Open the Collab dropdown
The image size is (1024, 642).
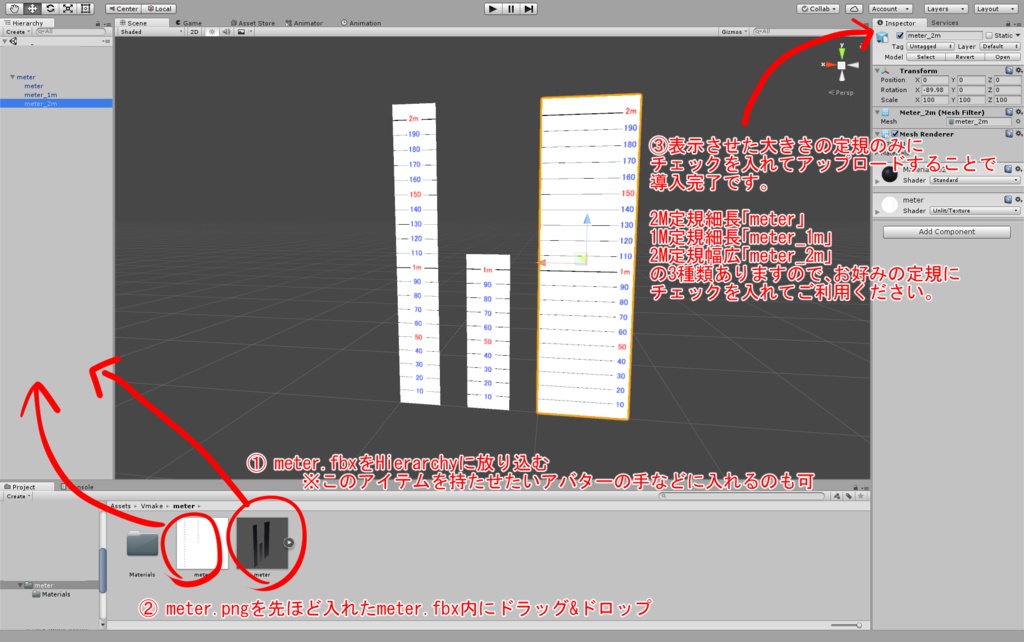point(819,8)
